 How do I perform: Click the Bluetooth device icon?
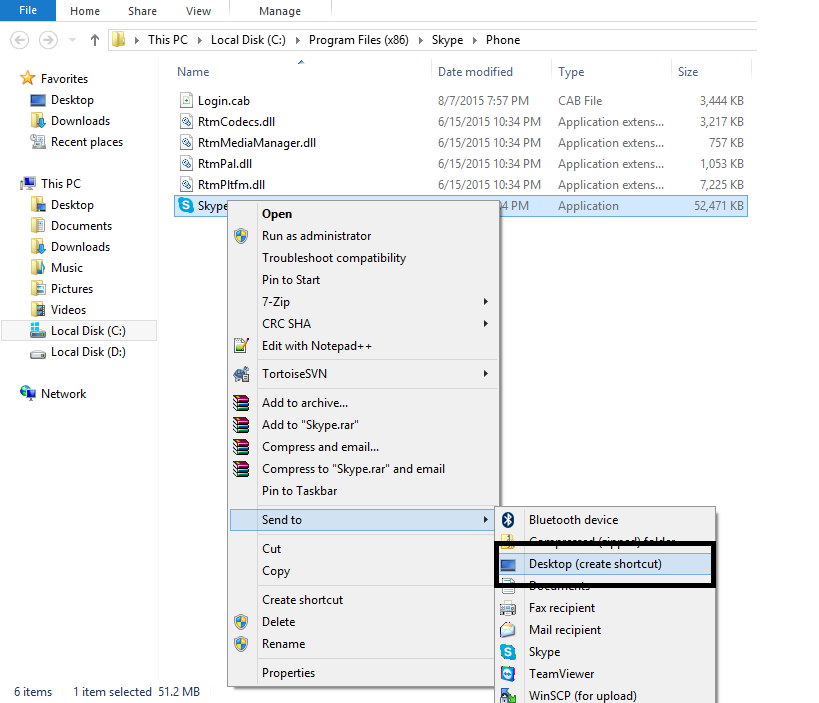(x=508, y=520)
